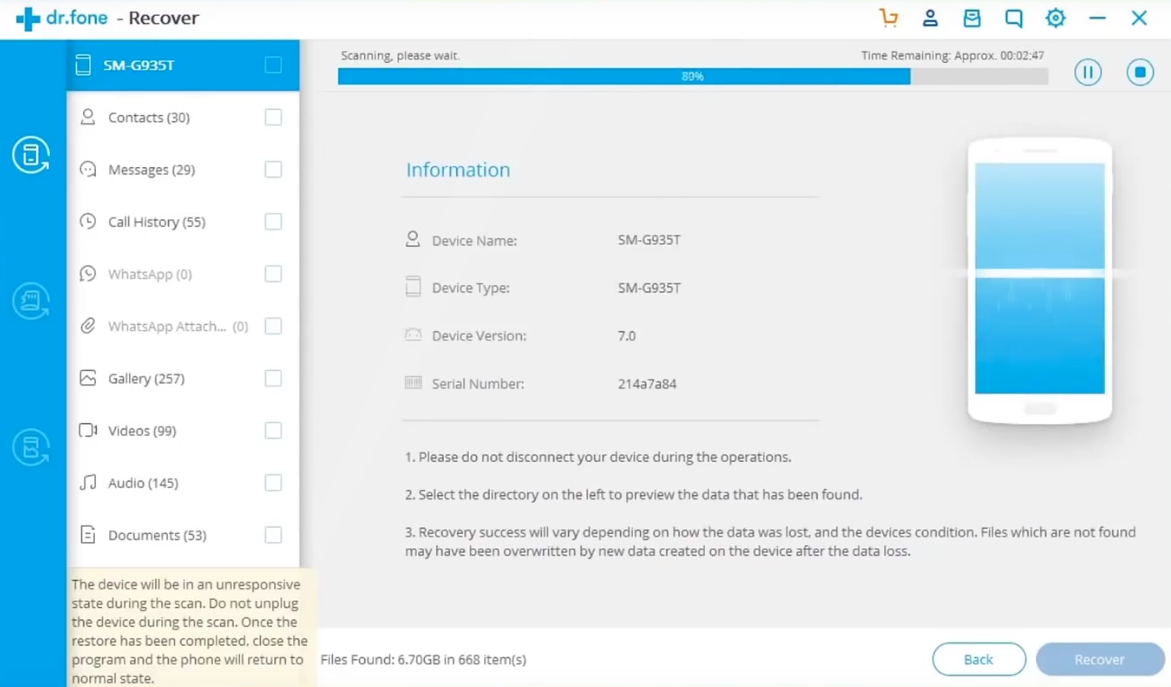Open the user account icon
1171x687 pixels.
930,18
